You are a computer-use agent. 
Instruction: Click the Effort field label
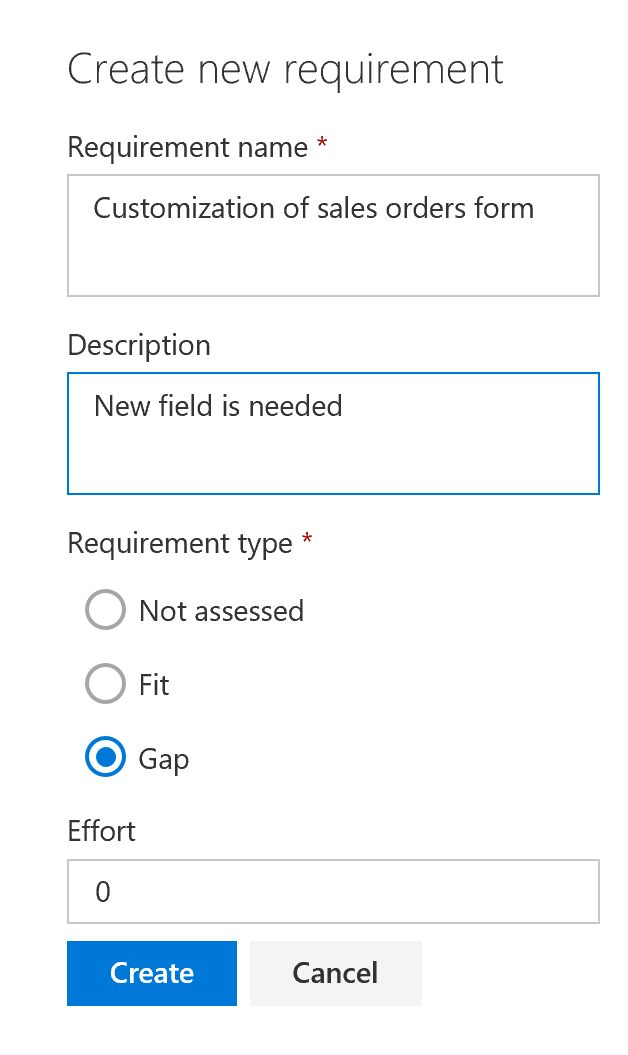point(101,831)
